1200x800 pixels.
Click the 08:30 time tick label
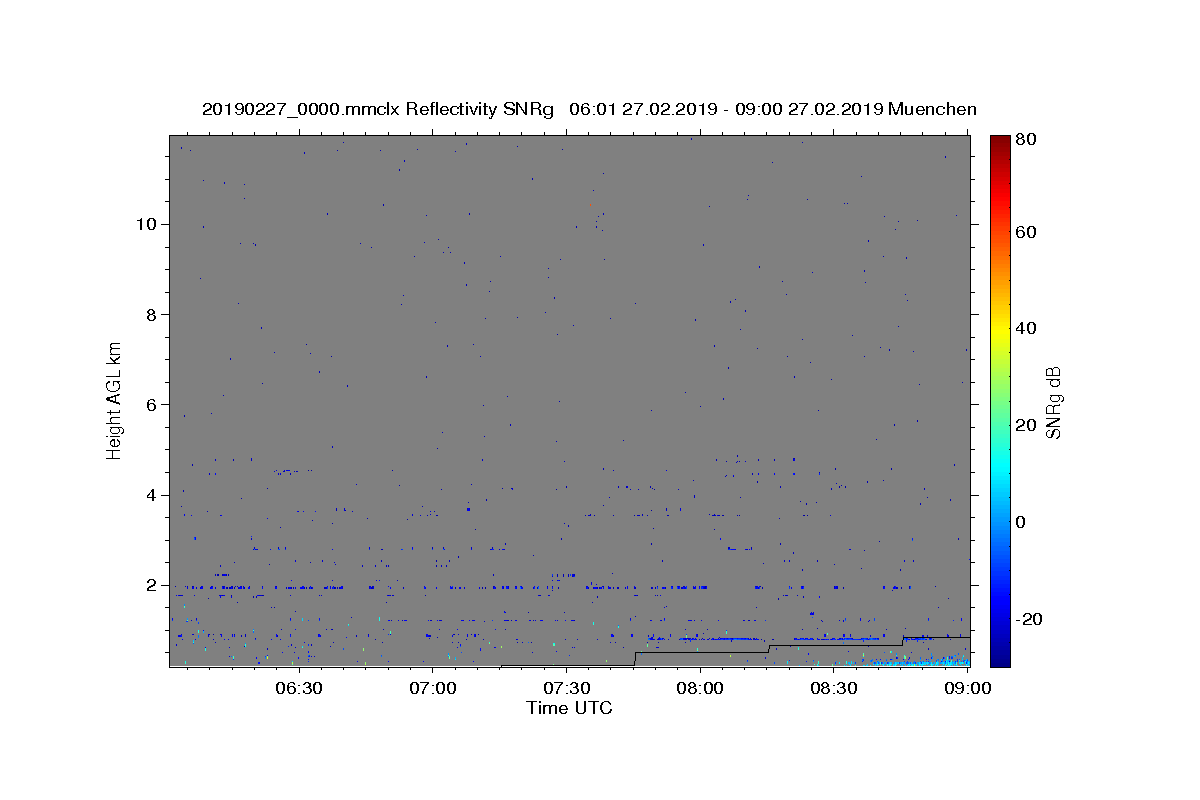pyautogui.click(x=834, y=688)
